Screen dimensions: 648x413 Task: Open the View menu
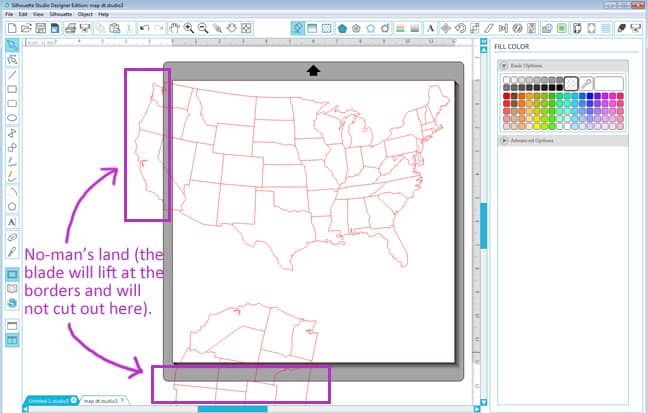pos(38,14)
